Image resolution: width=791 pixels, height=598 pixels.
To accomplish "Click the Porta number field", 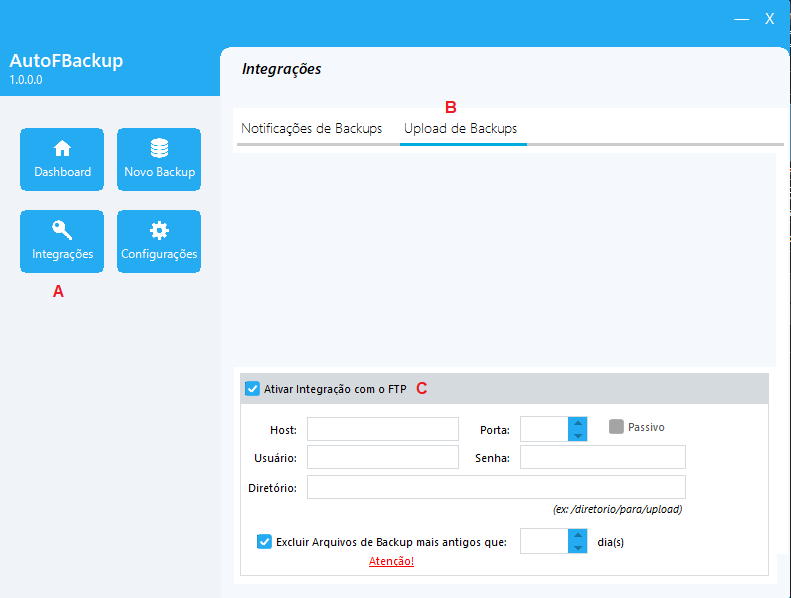I will pos(544,429).
